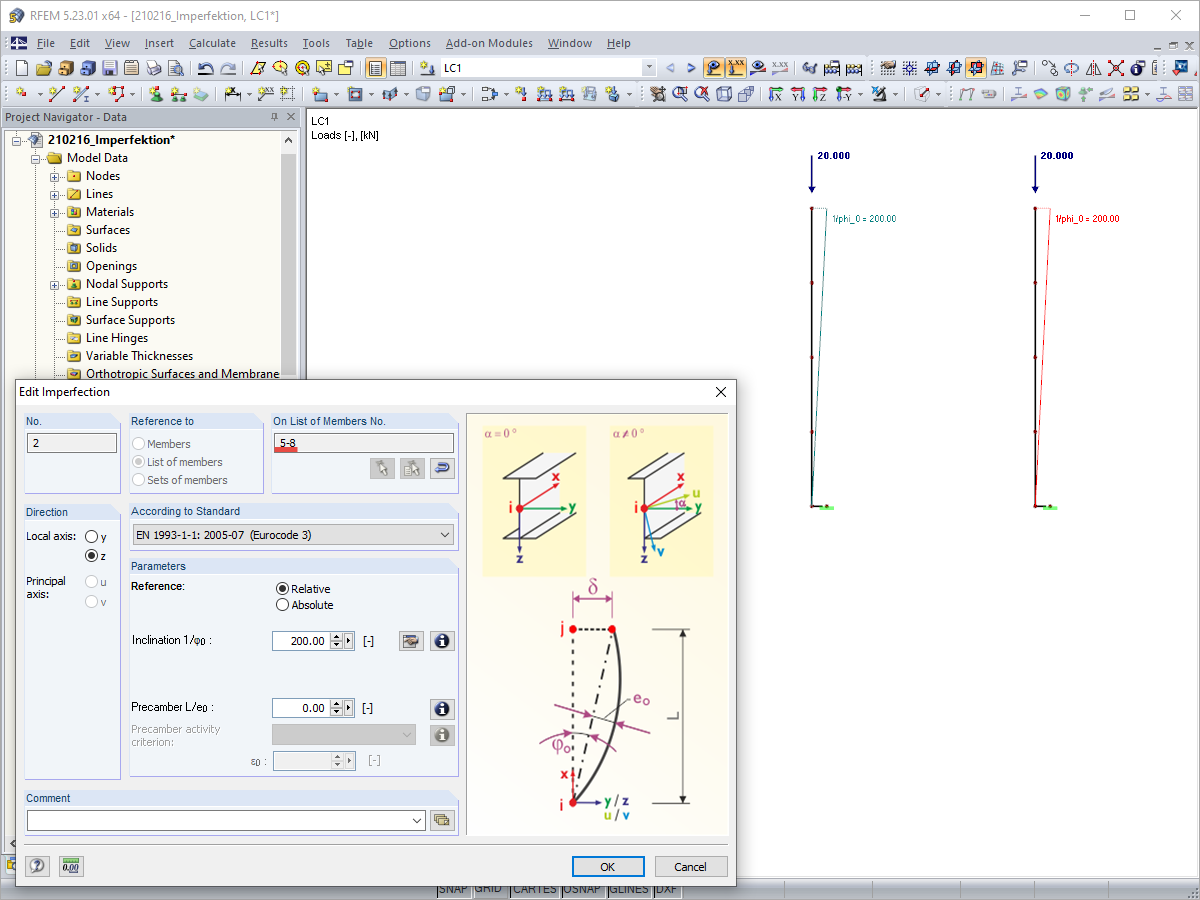Click the info icon beside Inclination
1200x900 pixels.
(x=442, y=641)
